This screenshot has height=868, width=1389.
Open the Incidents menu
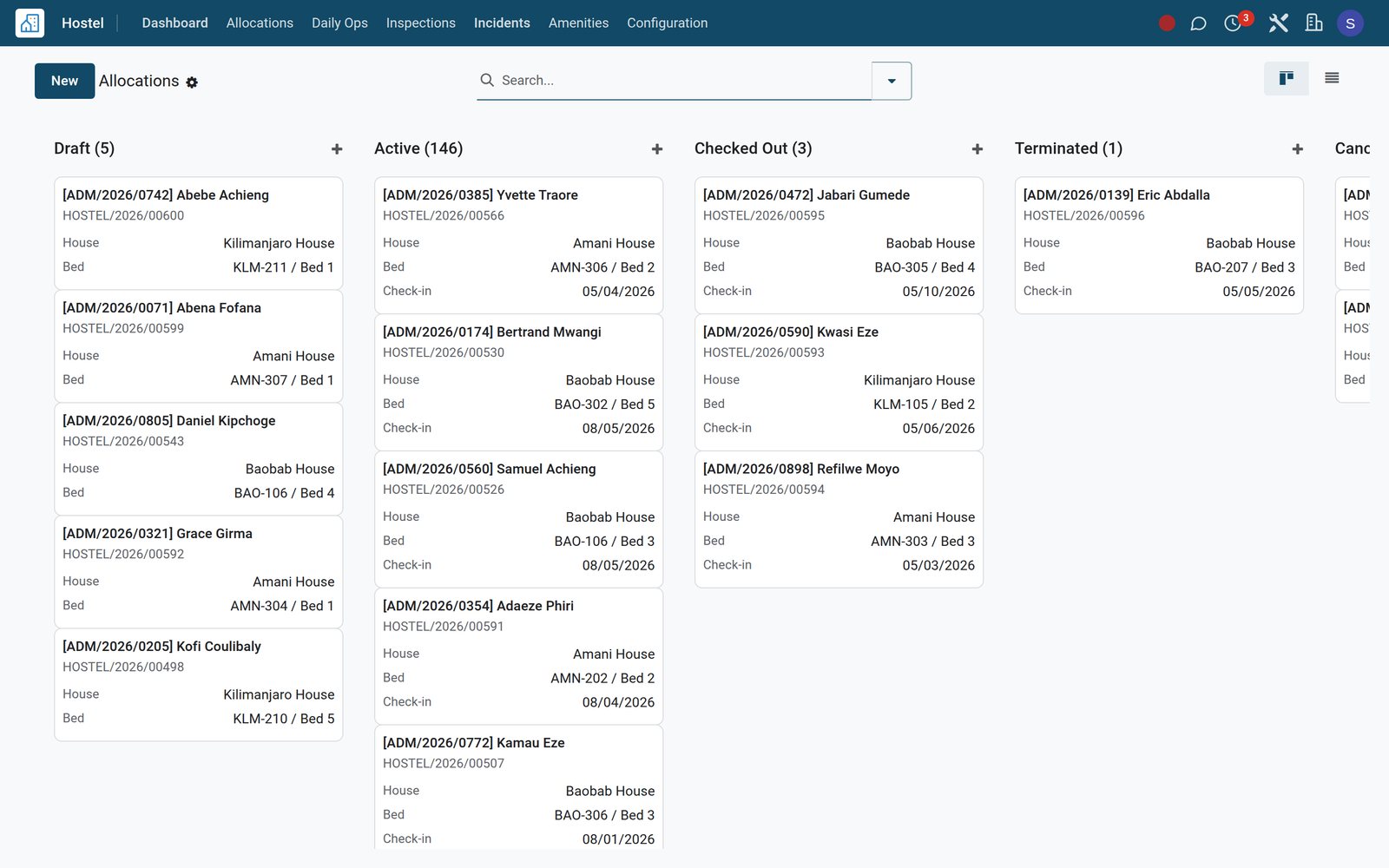pos(502,23)
